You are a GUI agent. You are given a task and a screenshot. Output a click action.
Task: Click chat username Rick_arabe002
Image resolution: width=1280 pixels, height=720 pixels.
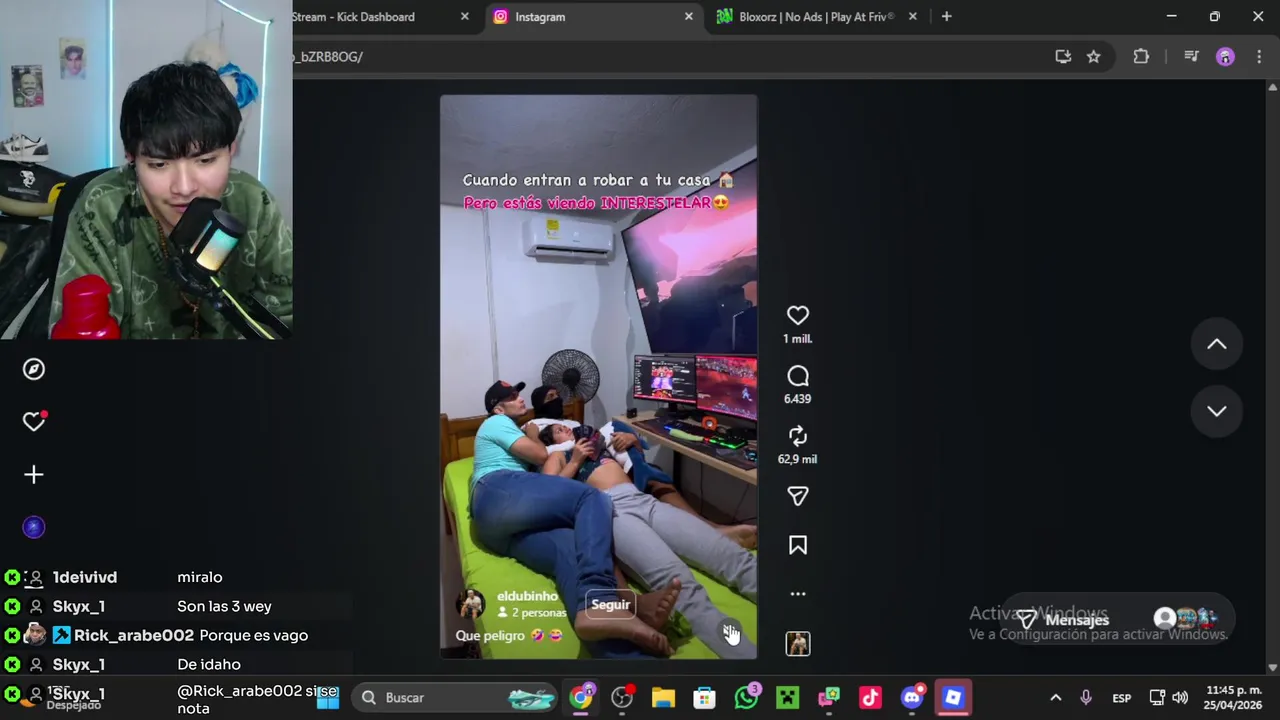coord(134,635)
